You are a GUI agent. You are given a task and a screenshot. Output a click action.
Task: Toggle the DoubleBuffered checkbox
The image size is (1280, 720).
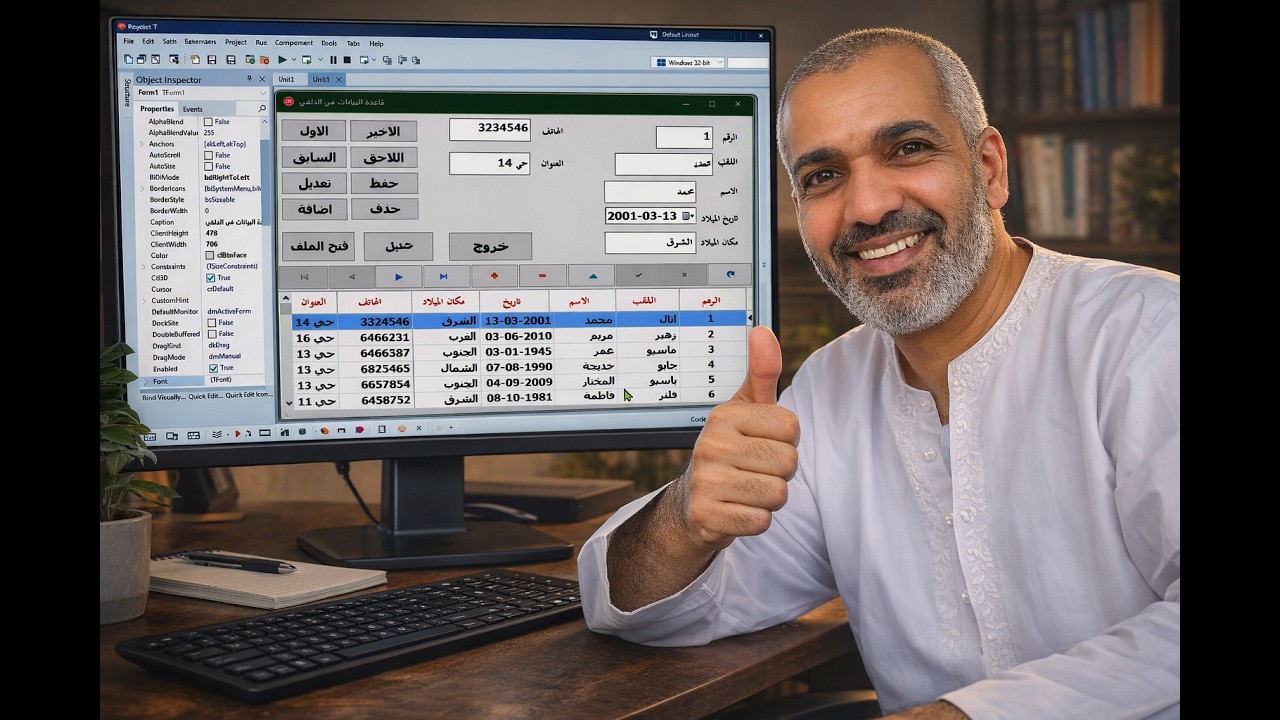click(x=211, y=334)
